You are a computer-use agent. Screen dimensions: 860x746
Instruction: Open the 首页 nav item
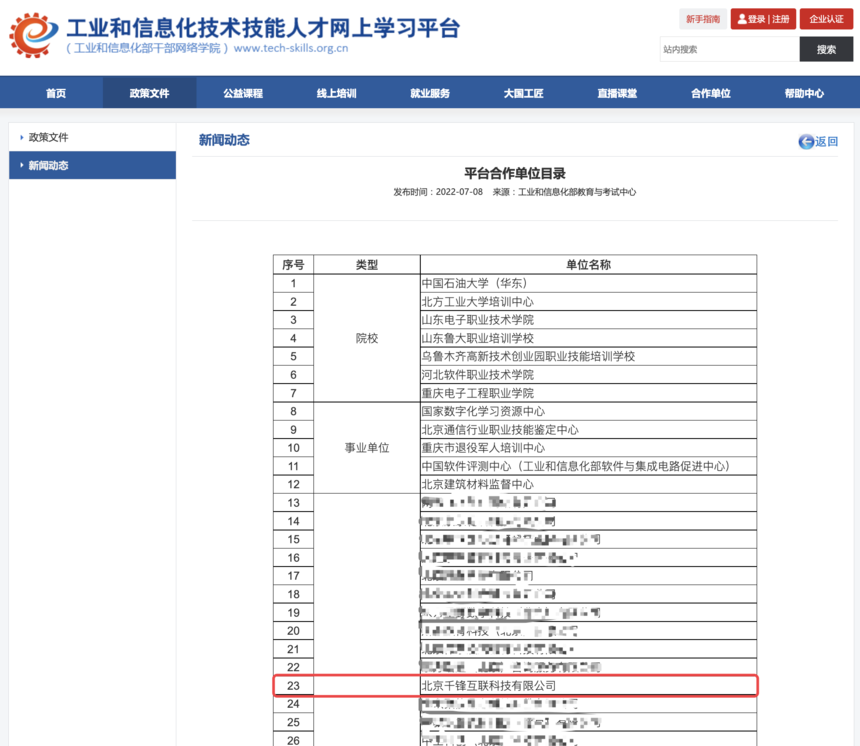pos(56,93)
